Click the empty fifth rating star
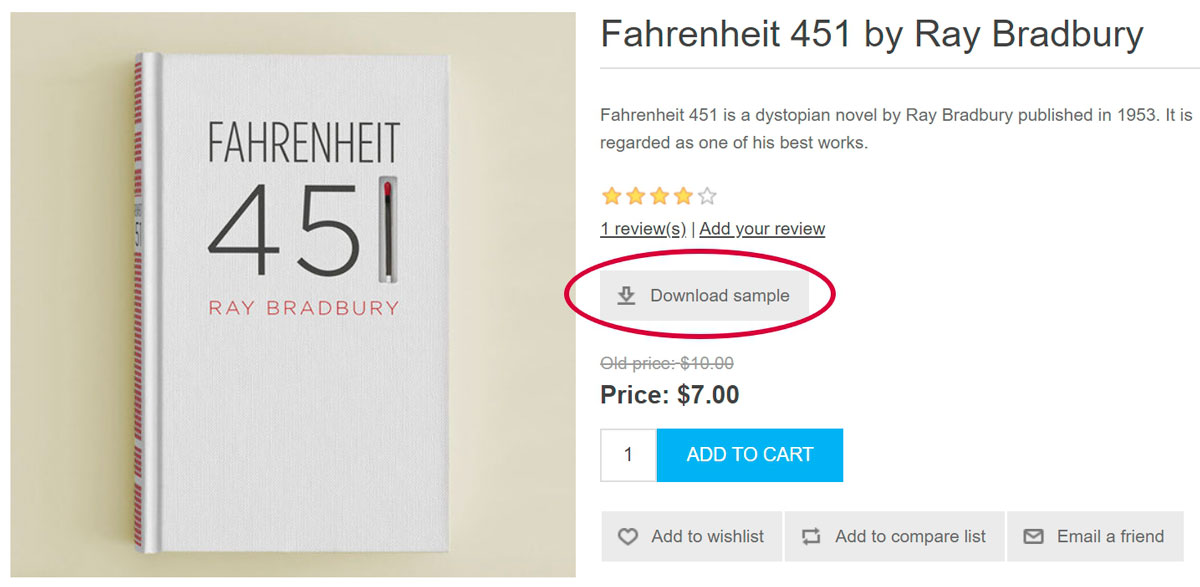This screenshot has width=1200, height=587. [x=707, y=196]
